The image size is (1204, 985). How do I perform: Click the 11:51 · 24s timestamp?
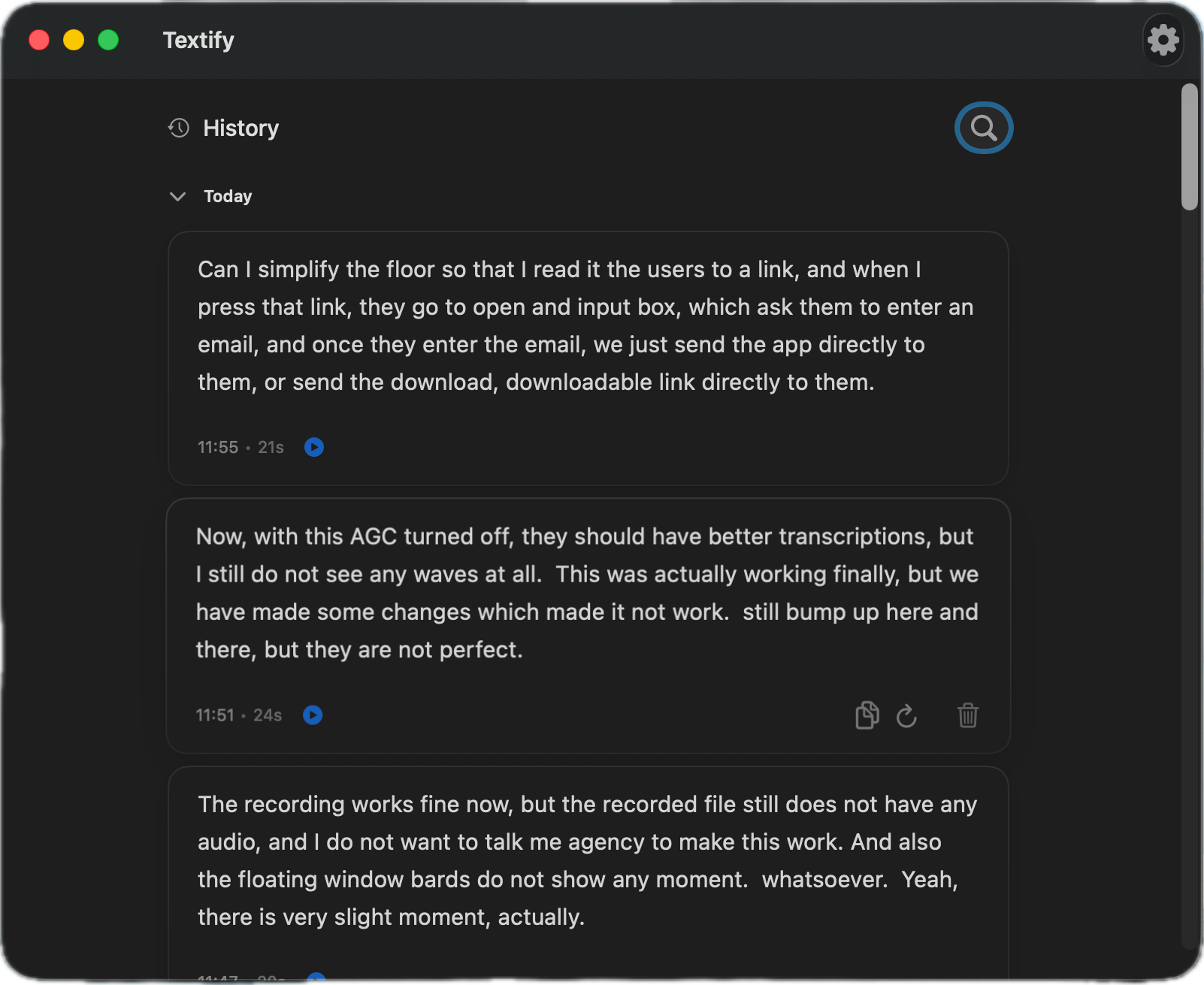click(x=238, y=715)
